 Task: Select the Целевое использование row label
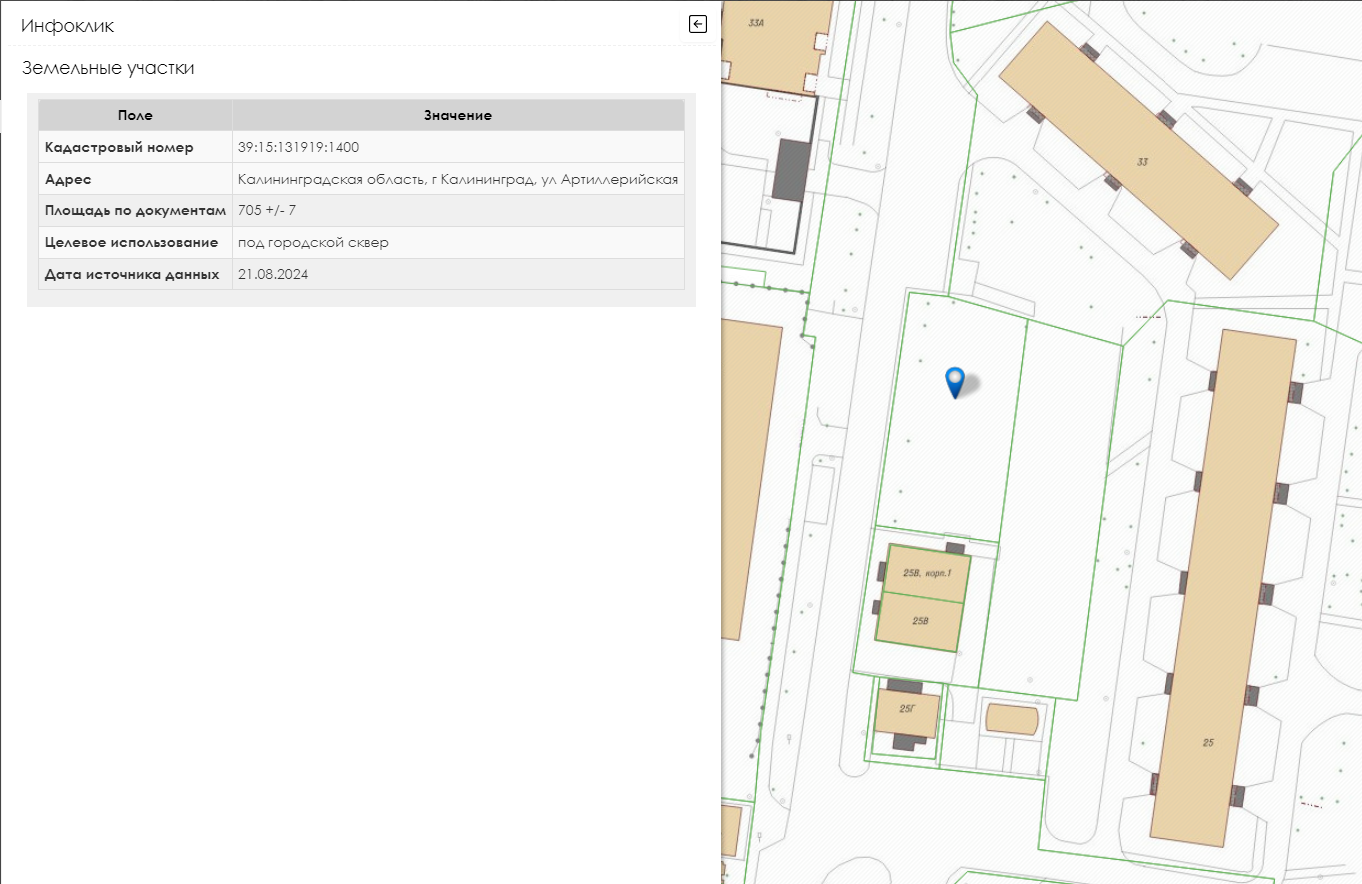coord(131,242)
